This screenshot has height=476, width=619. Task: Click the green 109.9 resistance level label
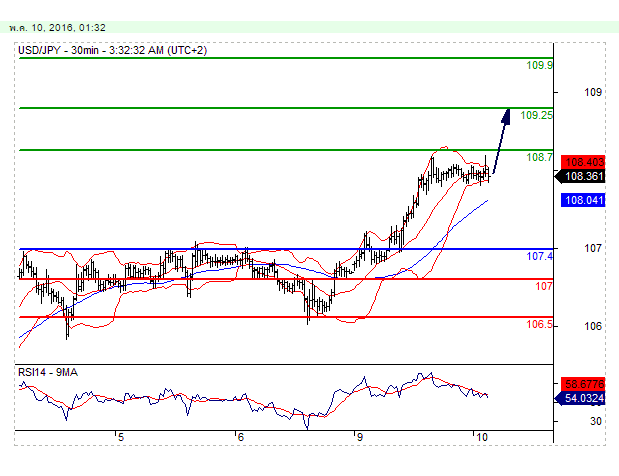[539, 66]
